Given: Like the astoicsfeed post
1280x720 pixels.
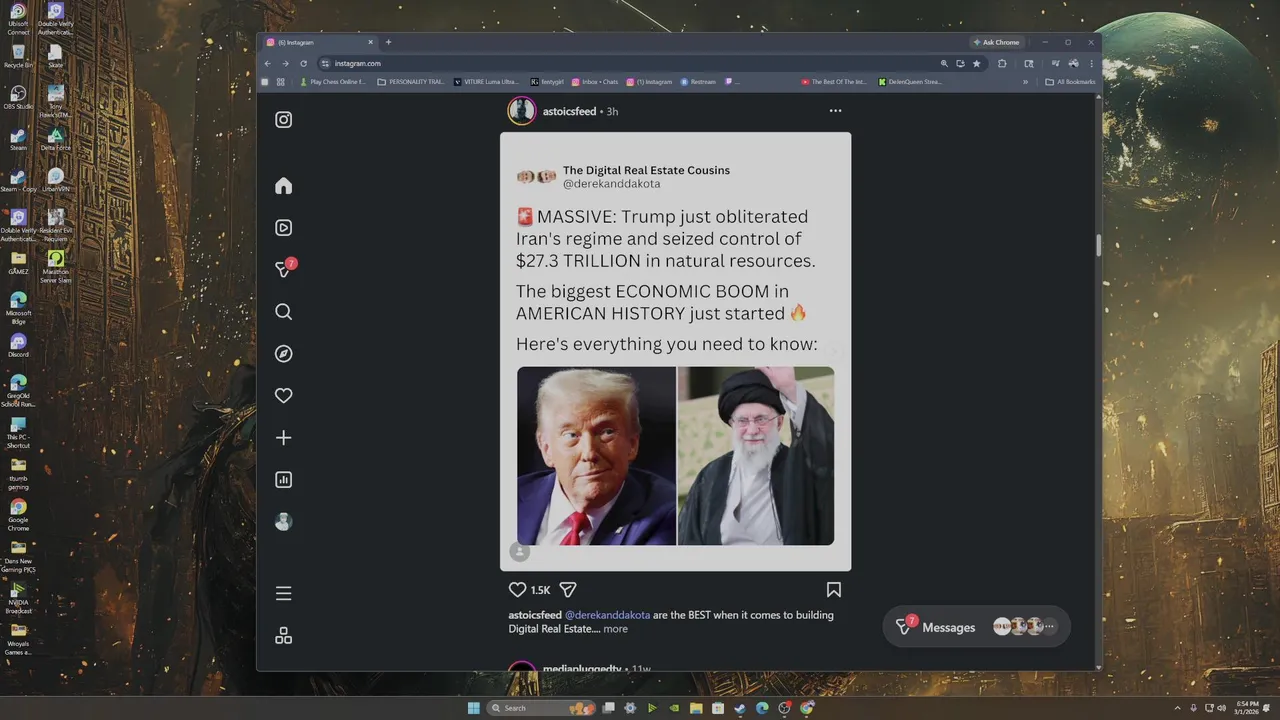Looking at the screenshot, I should (x=517, y=590).
